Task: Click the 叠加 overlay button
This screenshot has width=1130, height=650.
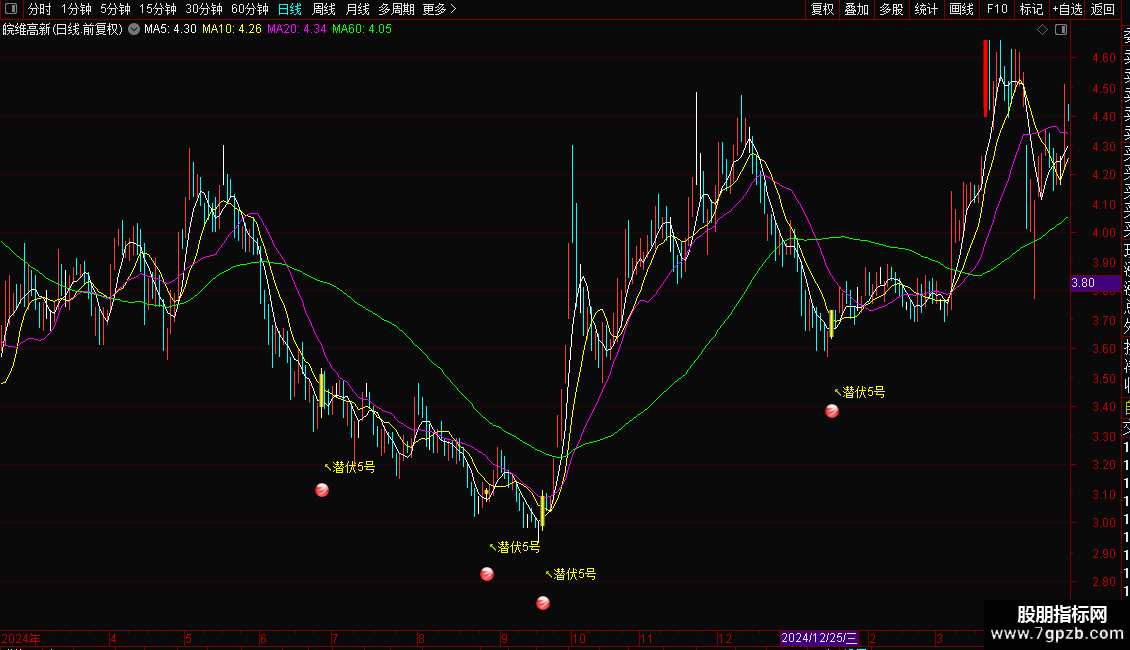Action: (x=857, y=9)
